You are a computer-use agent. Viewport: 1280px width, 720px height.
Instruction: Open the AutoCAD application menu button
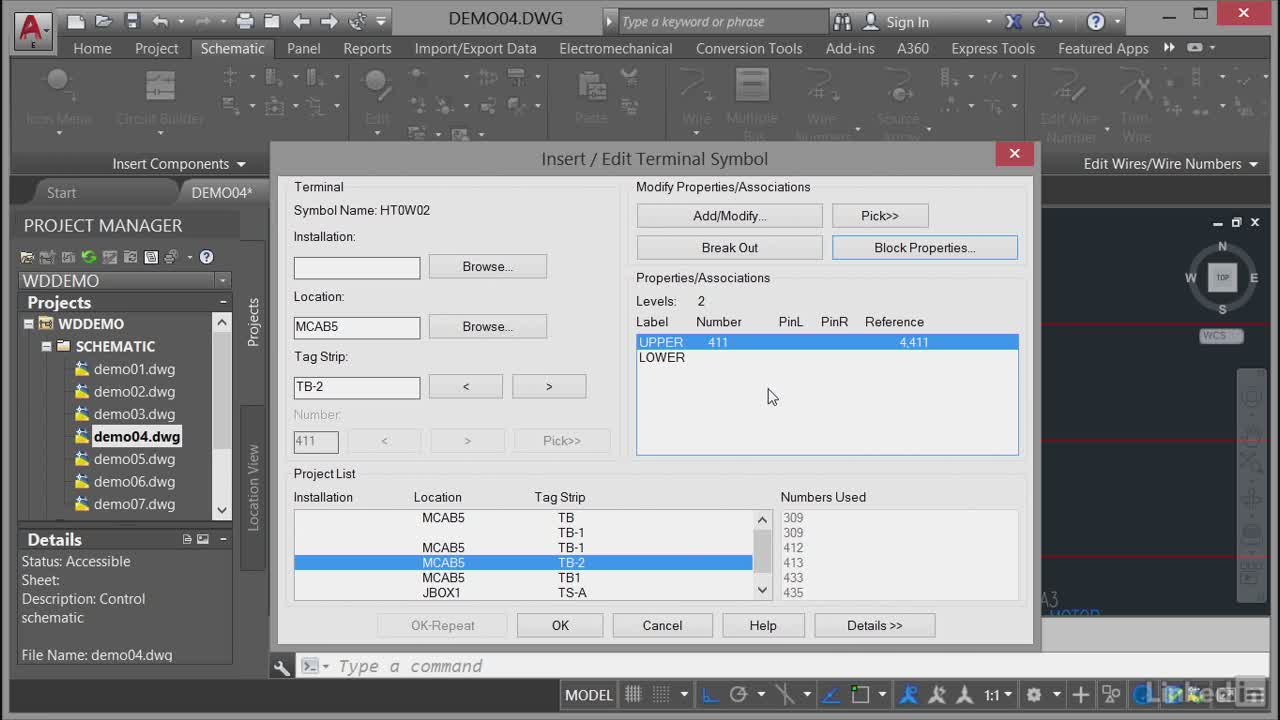pyautogui.click(x=33, y=30)
